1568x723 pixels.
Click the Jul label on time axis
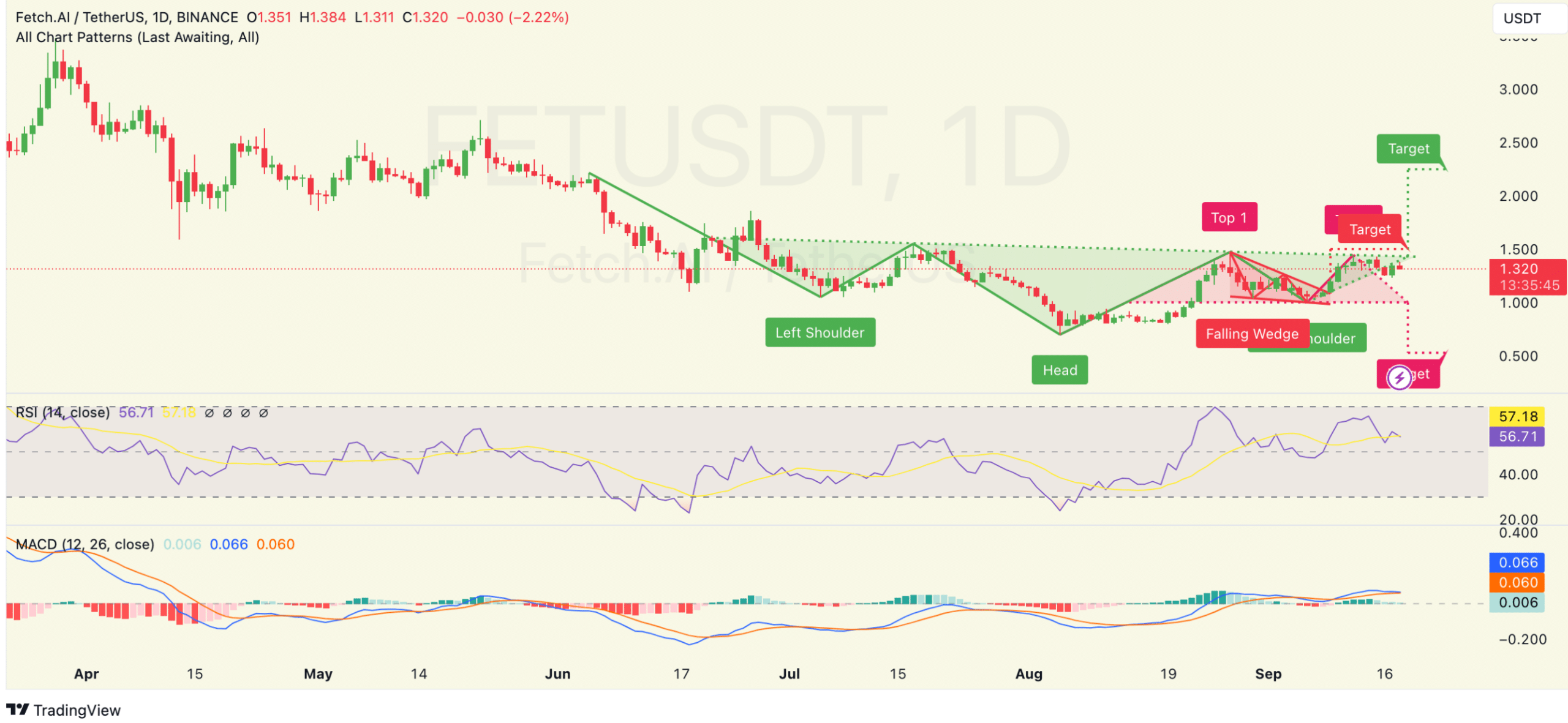[x=789, y=674]
